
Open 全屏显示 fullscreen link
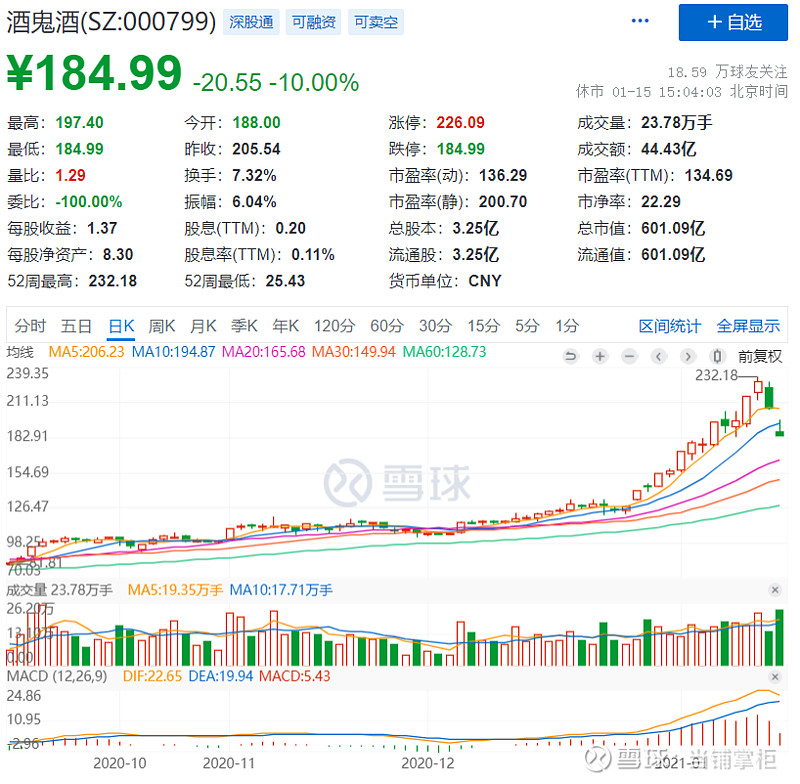pos(748,326)
